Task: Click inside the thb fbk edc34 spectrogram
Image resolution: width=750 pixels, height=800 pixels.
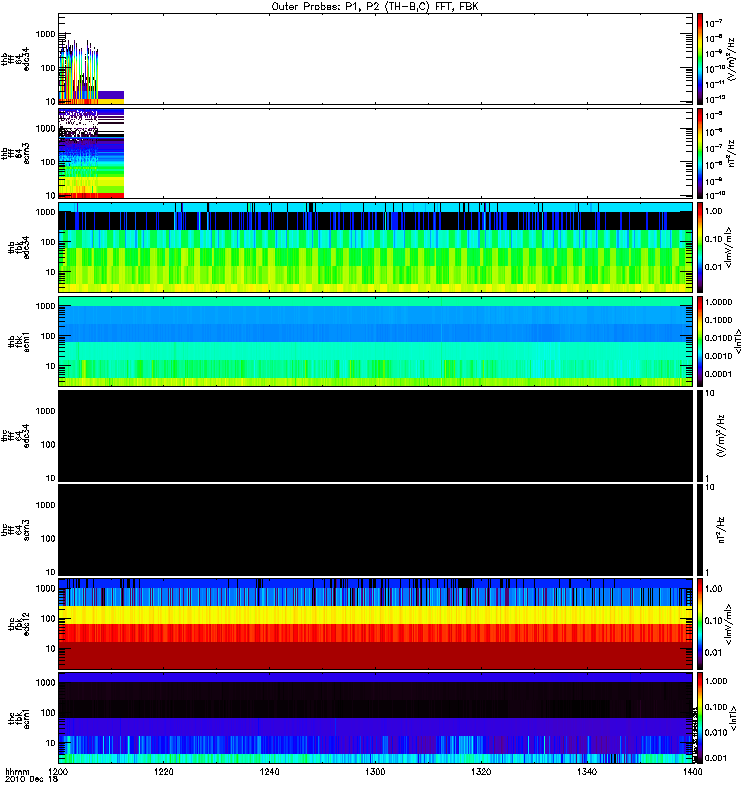Action: [375, 247]
